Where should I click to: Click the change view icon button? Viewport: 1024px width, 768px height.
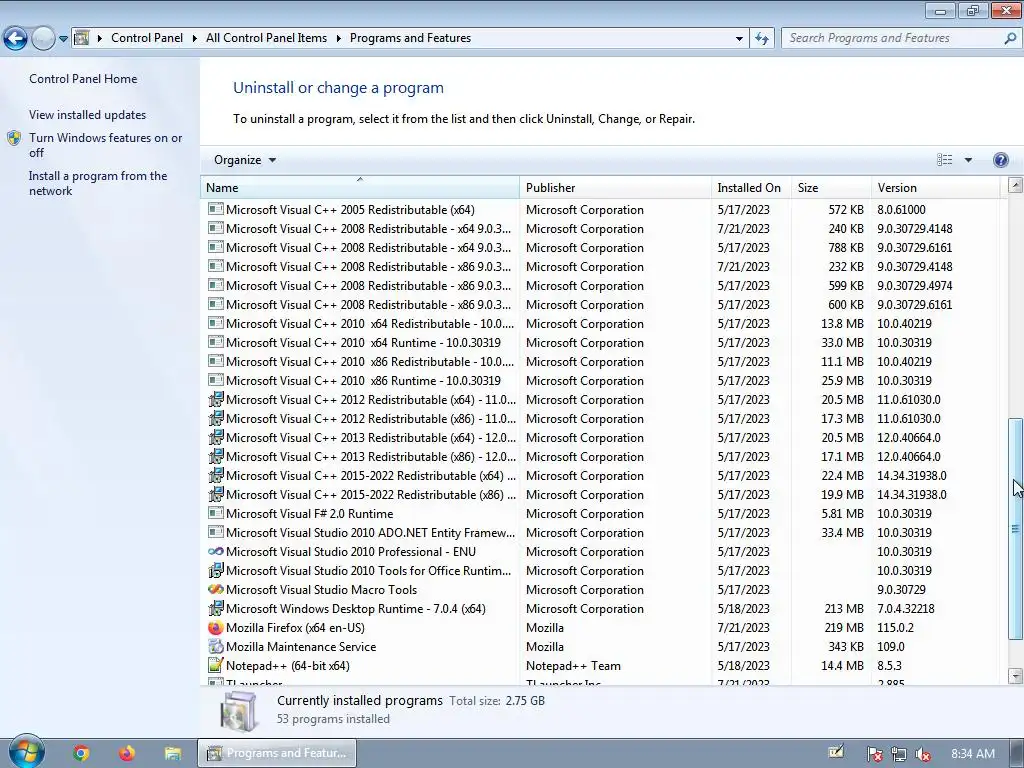pos(944,160)
